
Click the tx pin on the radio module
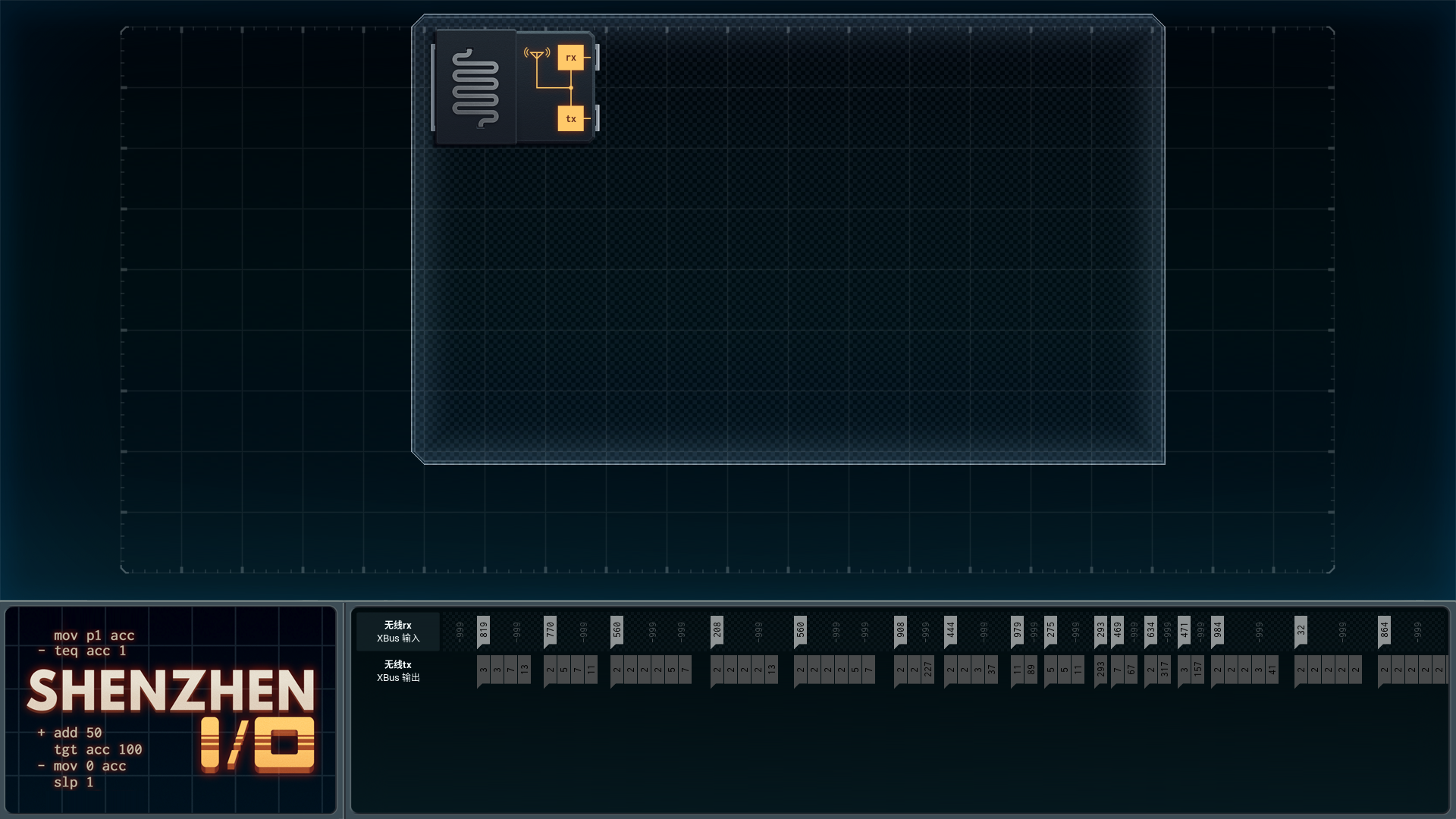click(571, 119)
